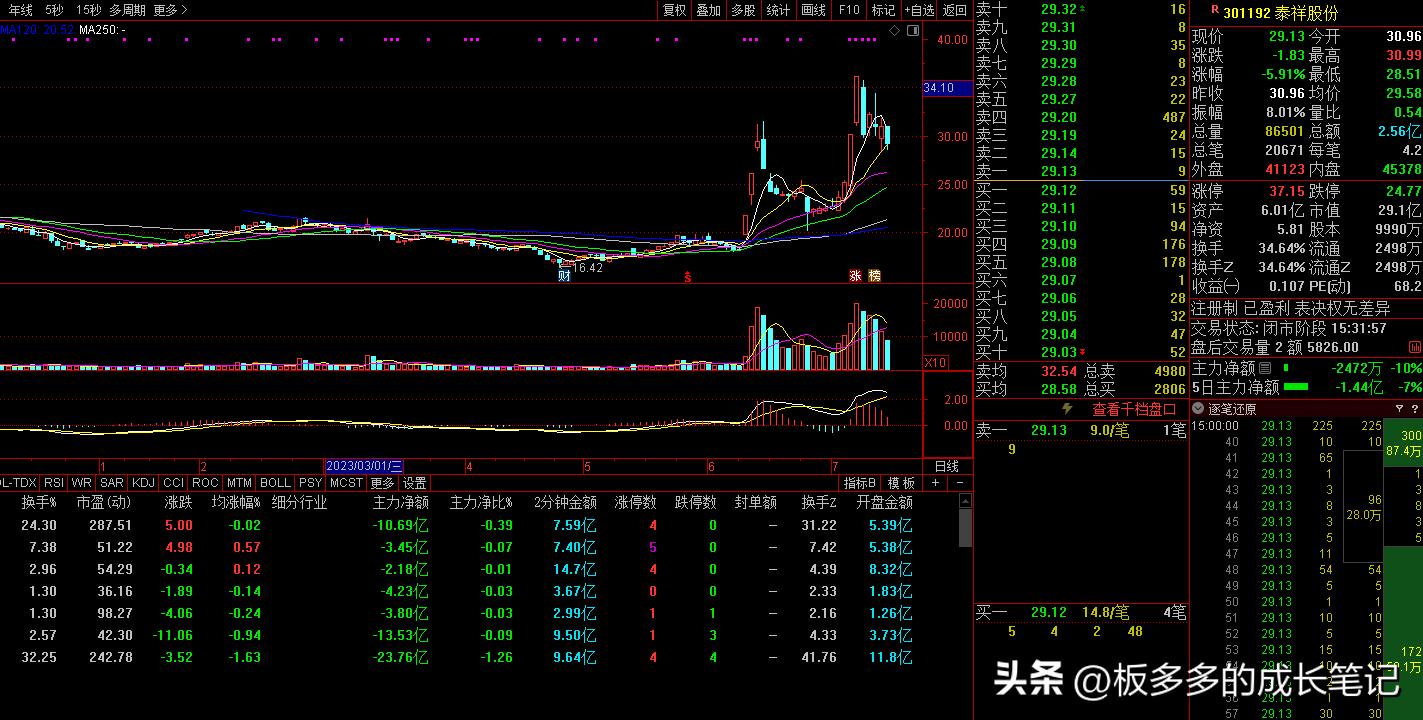Open the 叠加 overlay function
The height and width of the screenshot is (720, 1423).
pyautogui.click(x=707, y=10)
